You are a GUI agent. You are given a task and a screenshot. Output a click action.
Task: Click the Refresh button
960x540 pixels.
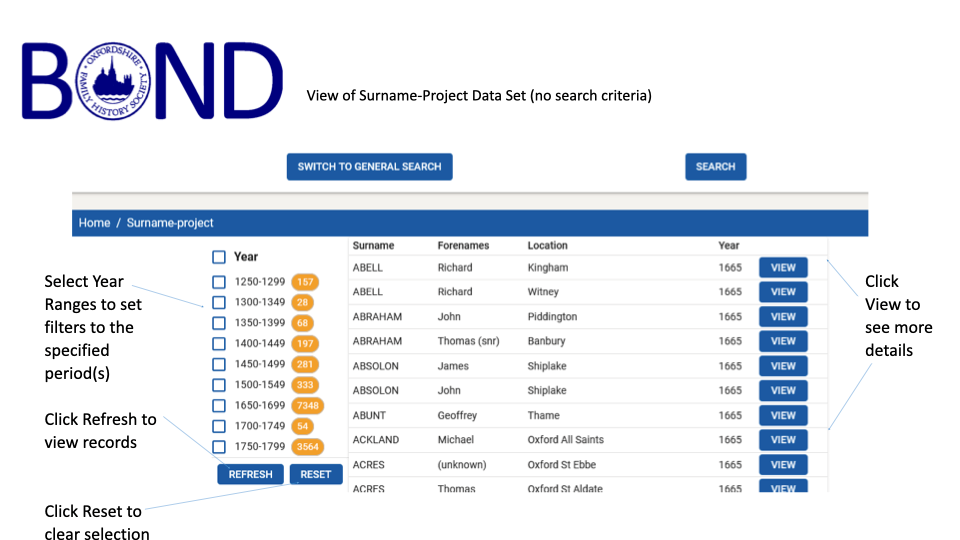coord(250,474)
